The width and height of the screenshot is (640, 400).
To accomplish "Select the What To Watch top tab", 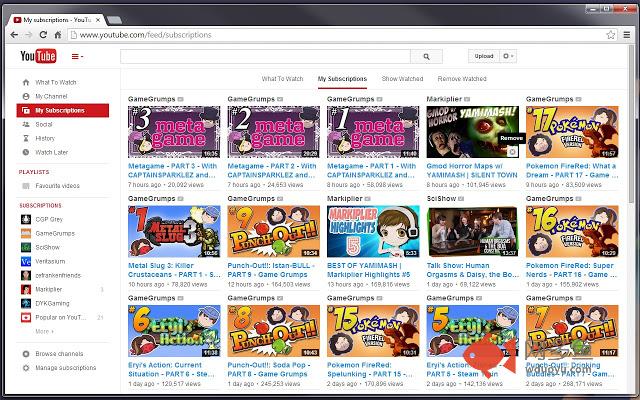I will pyautogui.click(x=282, y=79).
